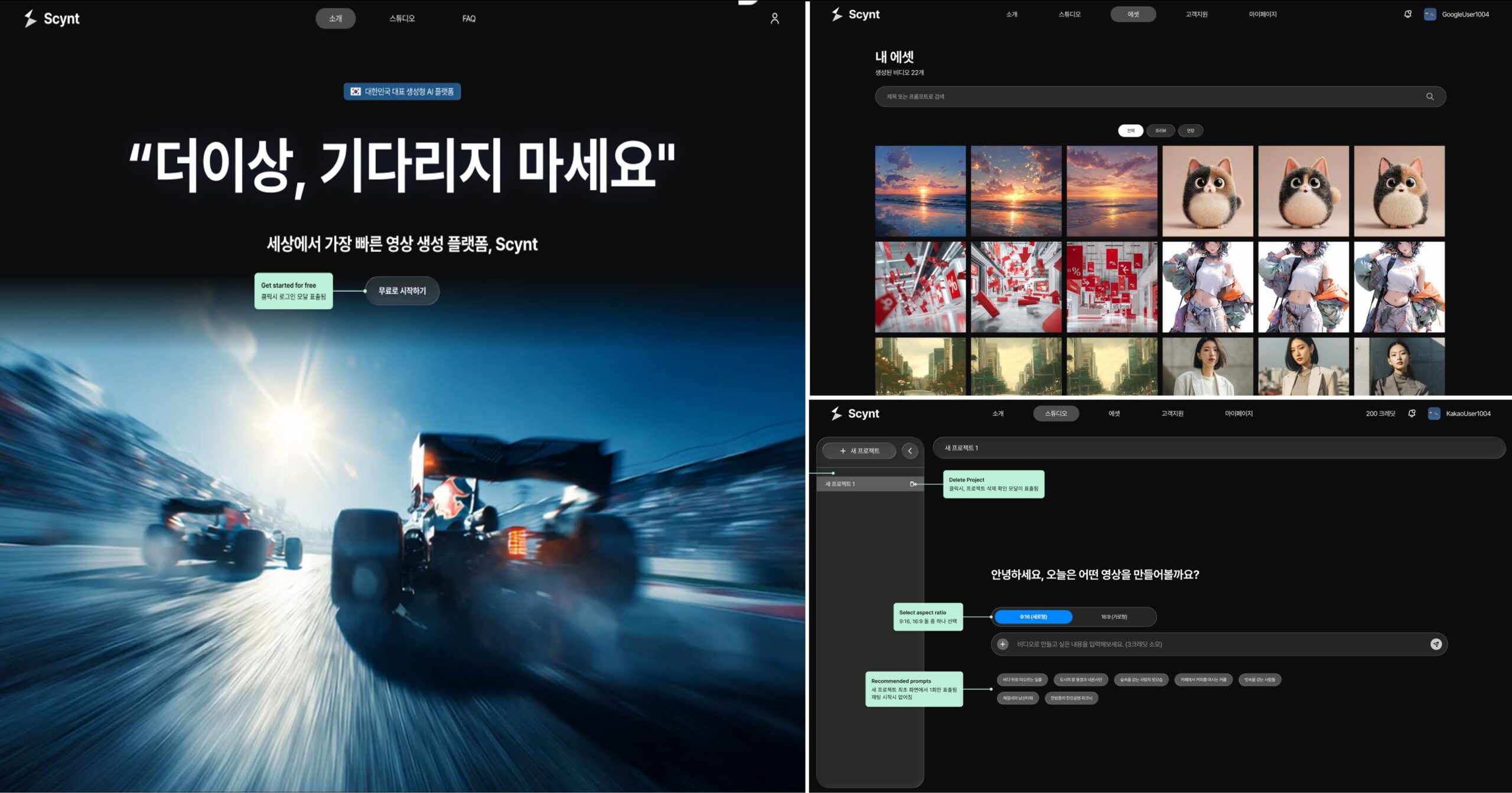Click the send arrow in prompt box
The image size is (1512, 793).
pos(1436,644)
